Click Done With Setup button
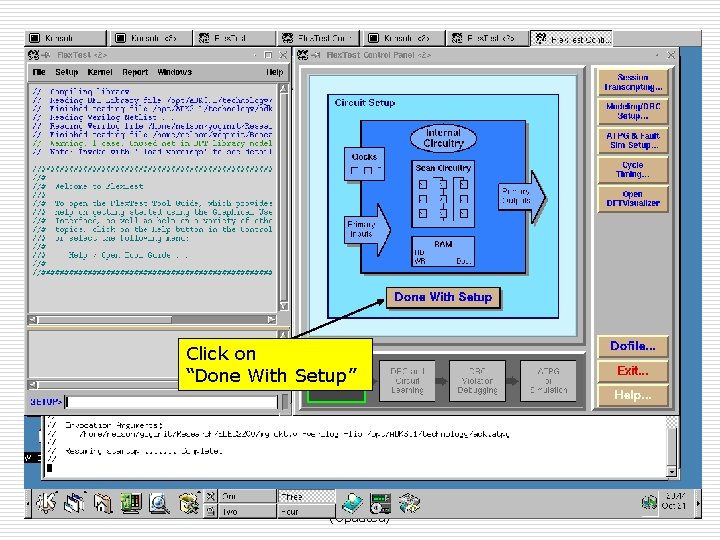Viewport: 720px width, 540px height. click(443, 297)
